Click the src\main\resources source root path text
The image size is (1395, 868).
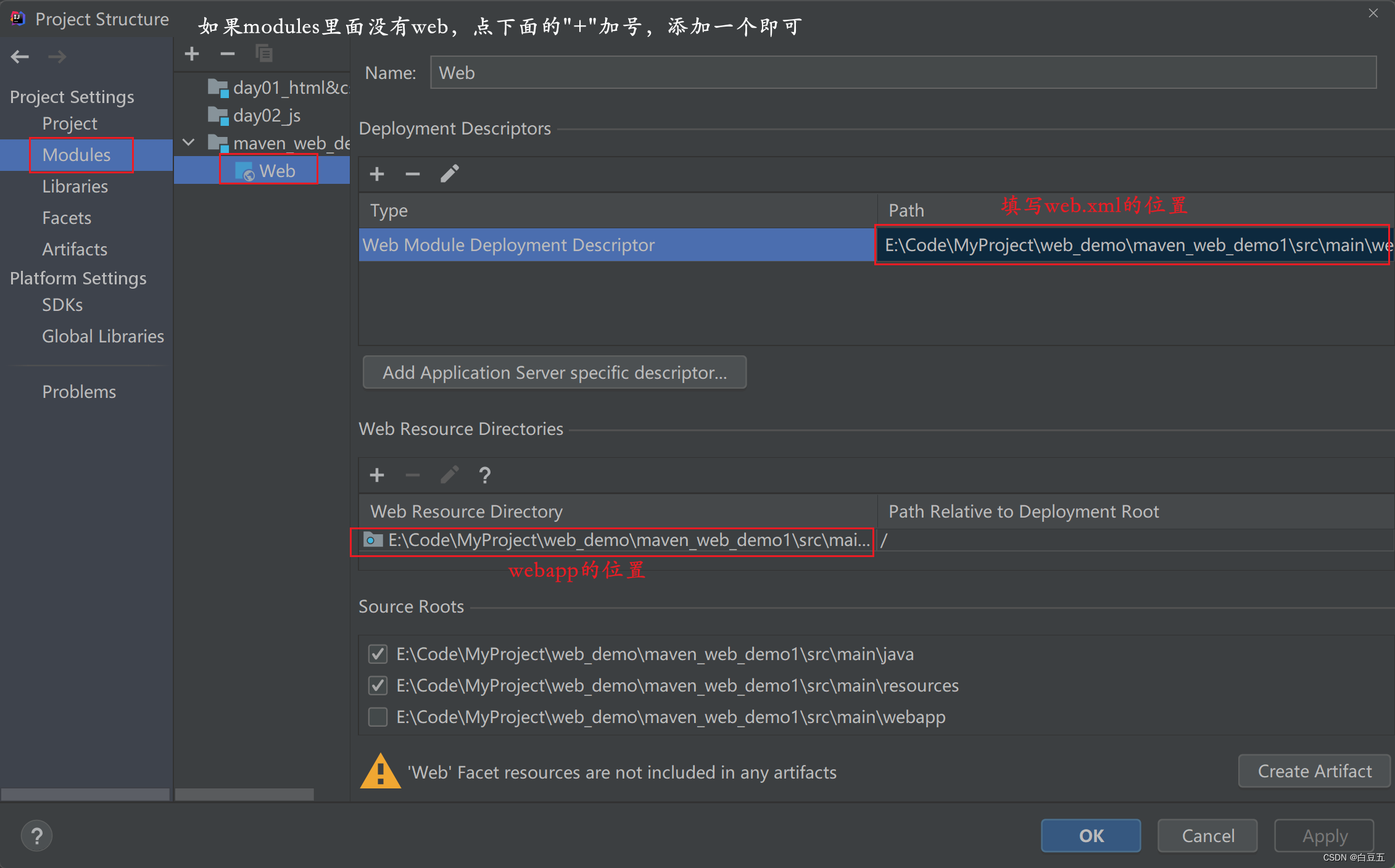(677, 685)
